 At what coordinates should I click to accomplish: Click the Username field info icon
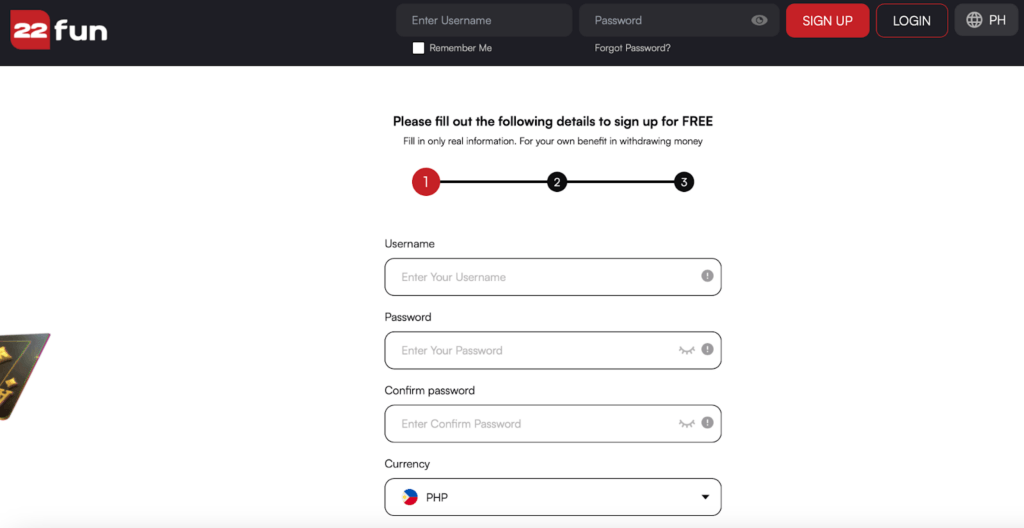[x=707, y=276]
